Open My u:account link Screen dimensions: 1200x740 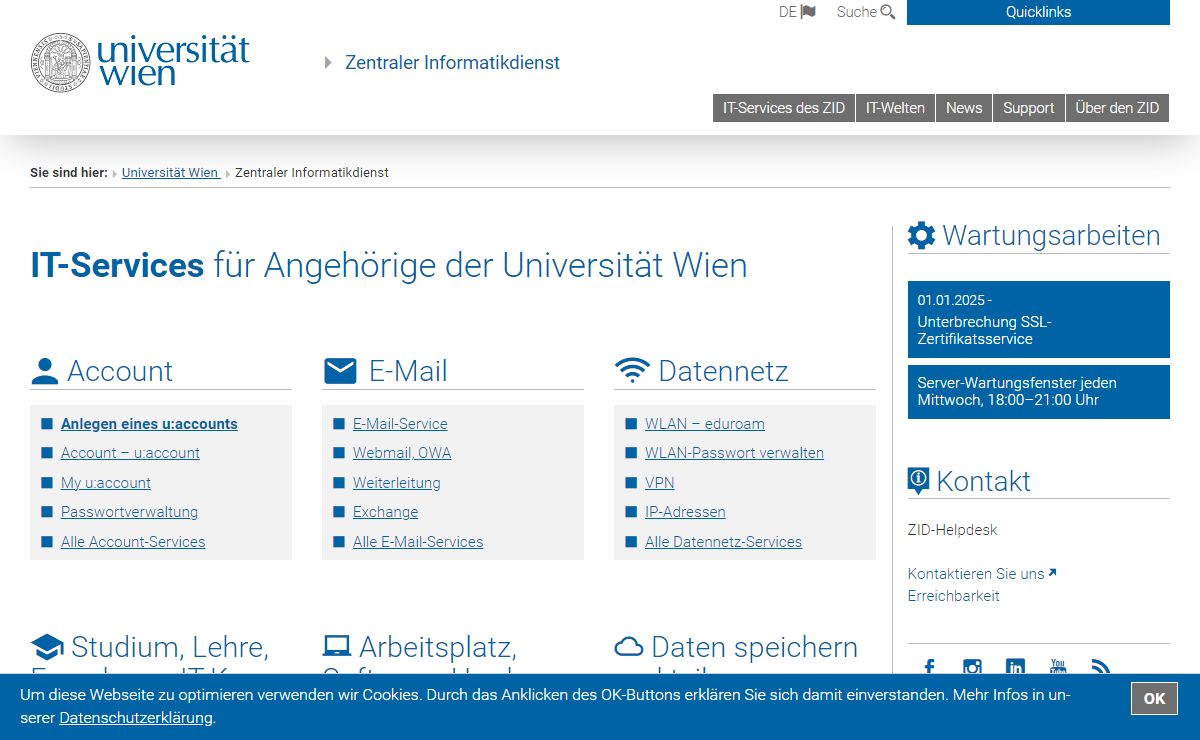106,483
